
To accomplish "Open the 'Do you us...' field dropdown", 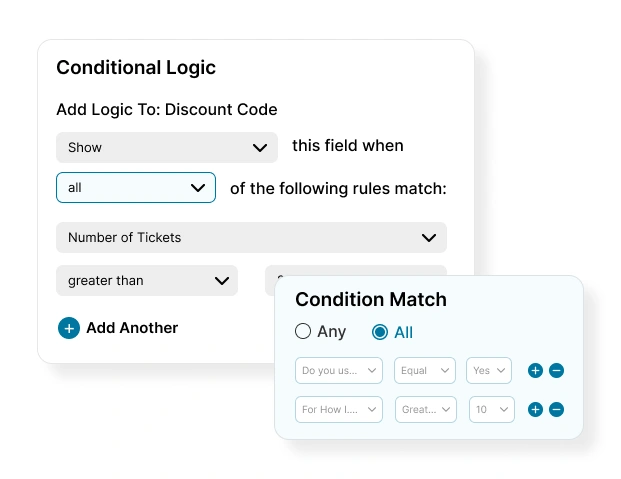I will click(339, 370).
